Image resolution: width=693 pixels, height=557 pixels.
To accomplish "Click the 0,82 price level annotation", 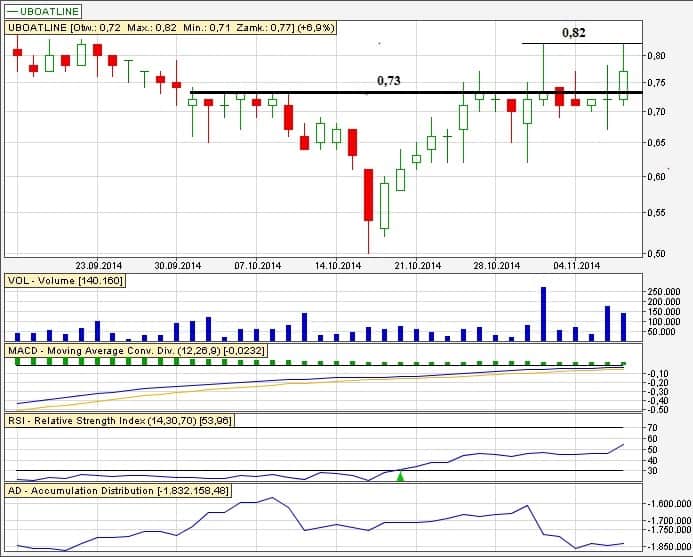I will click(x=574, y=32).
